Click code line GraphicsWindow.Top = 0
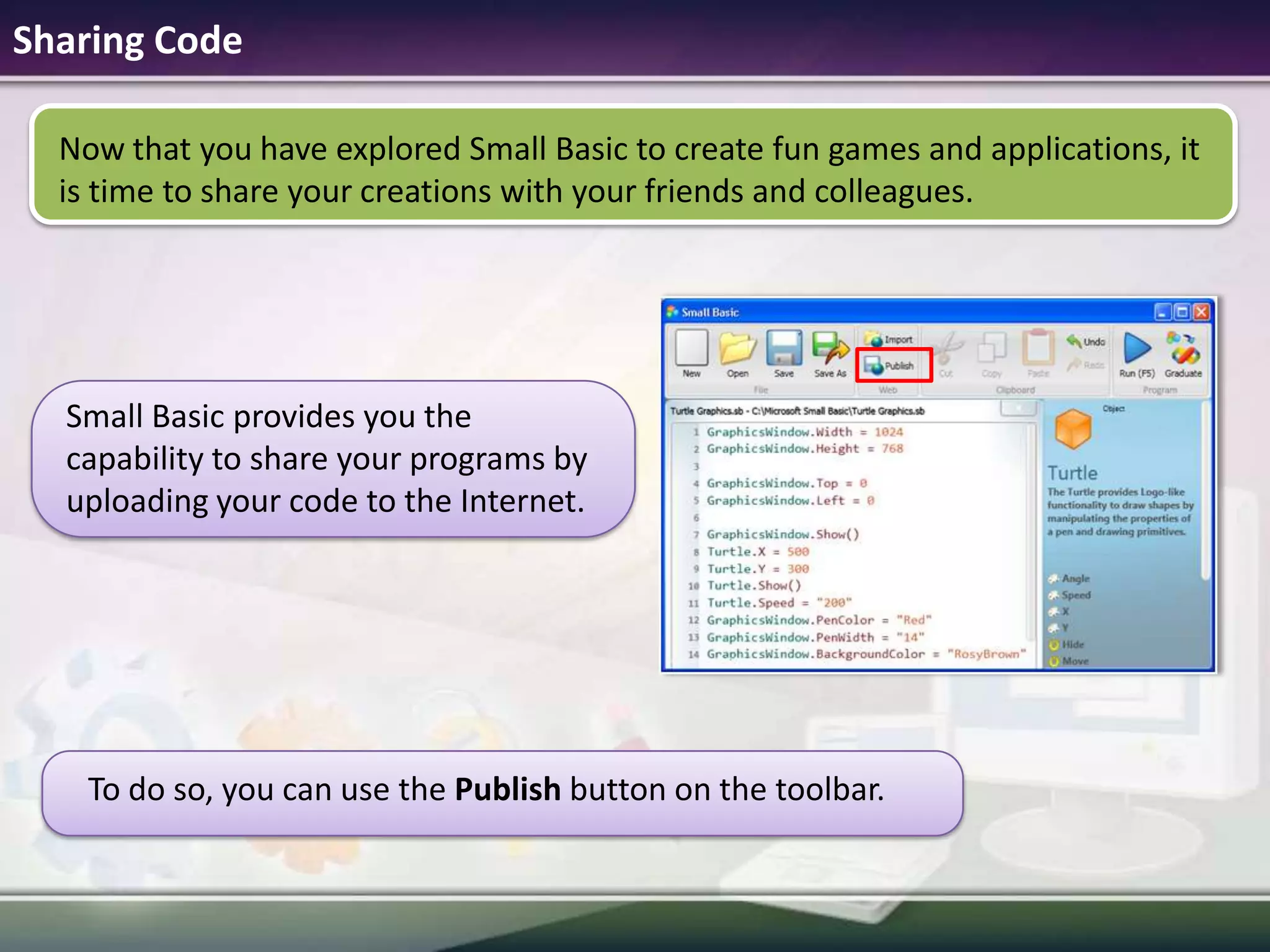 (x=787, y=483)
